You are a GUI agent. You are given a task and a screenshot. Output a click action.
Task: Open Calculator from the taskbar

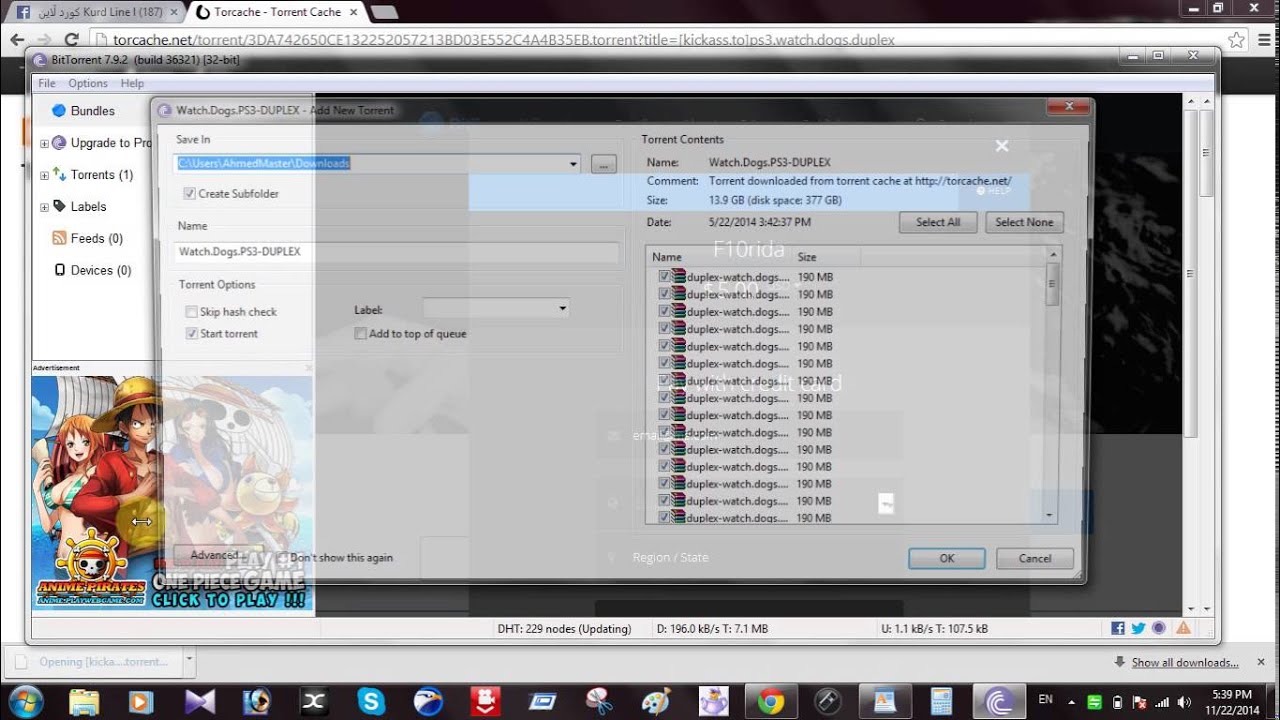point(942,701)
